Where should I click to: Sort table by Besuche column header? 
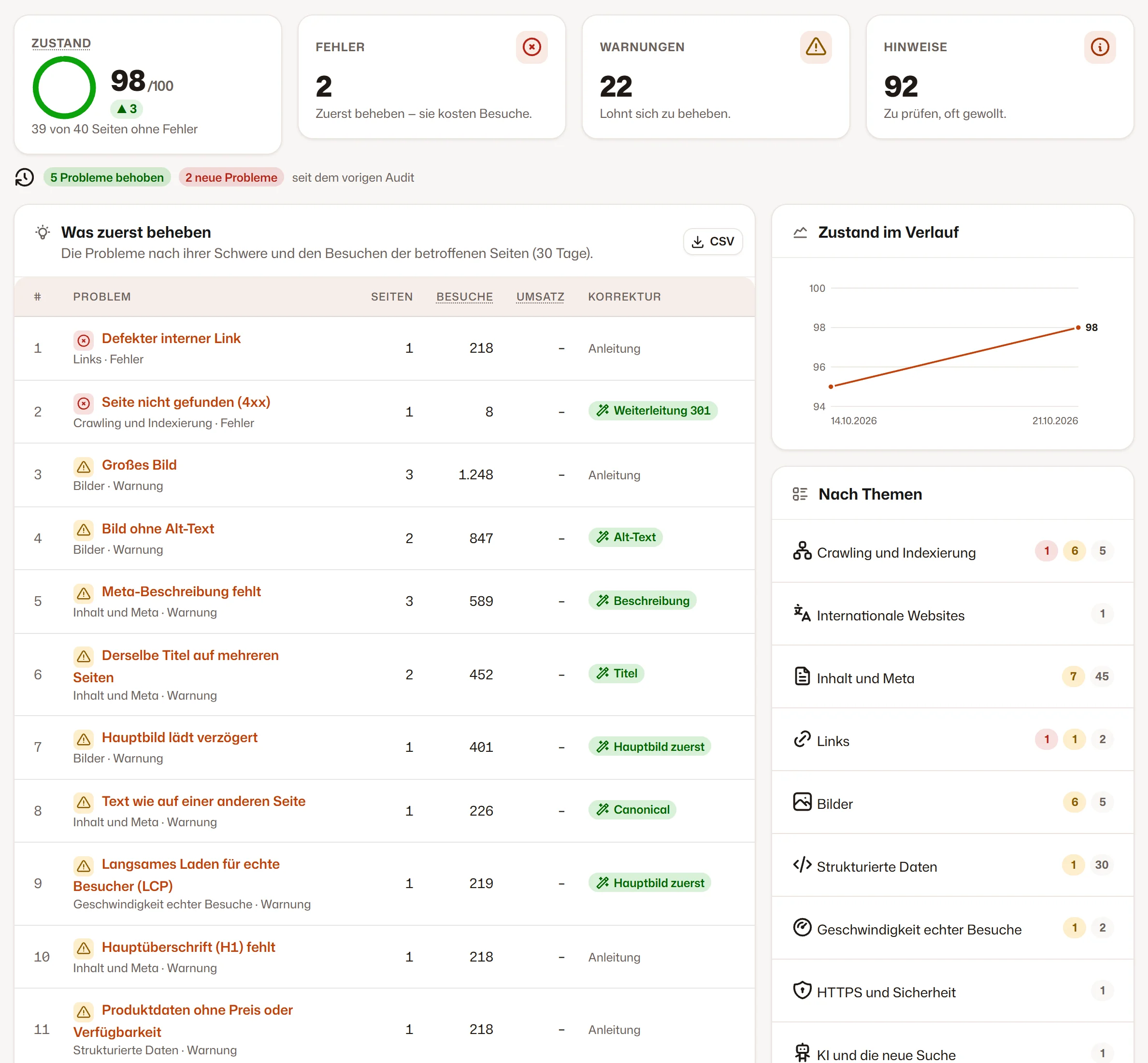click(x=464, y=297)
